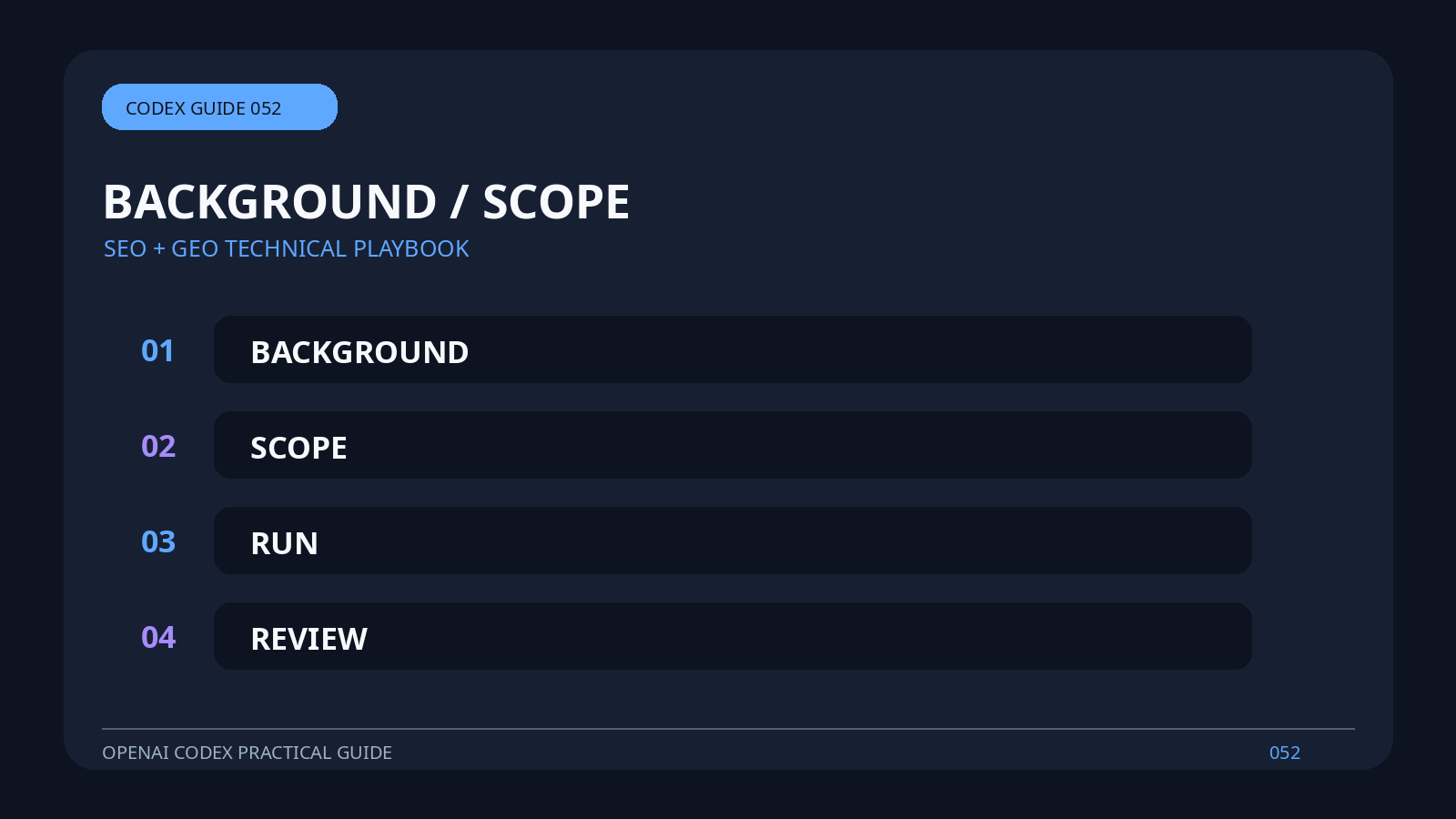Screen dimensions: 1456x819
Task: Click the SEO + GEO TECHNICAL PLAYBOOK subtitle
Action: click(286, 248)
